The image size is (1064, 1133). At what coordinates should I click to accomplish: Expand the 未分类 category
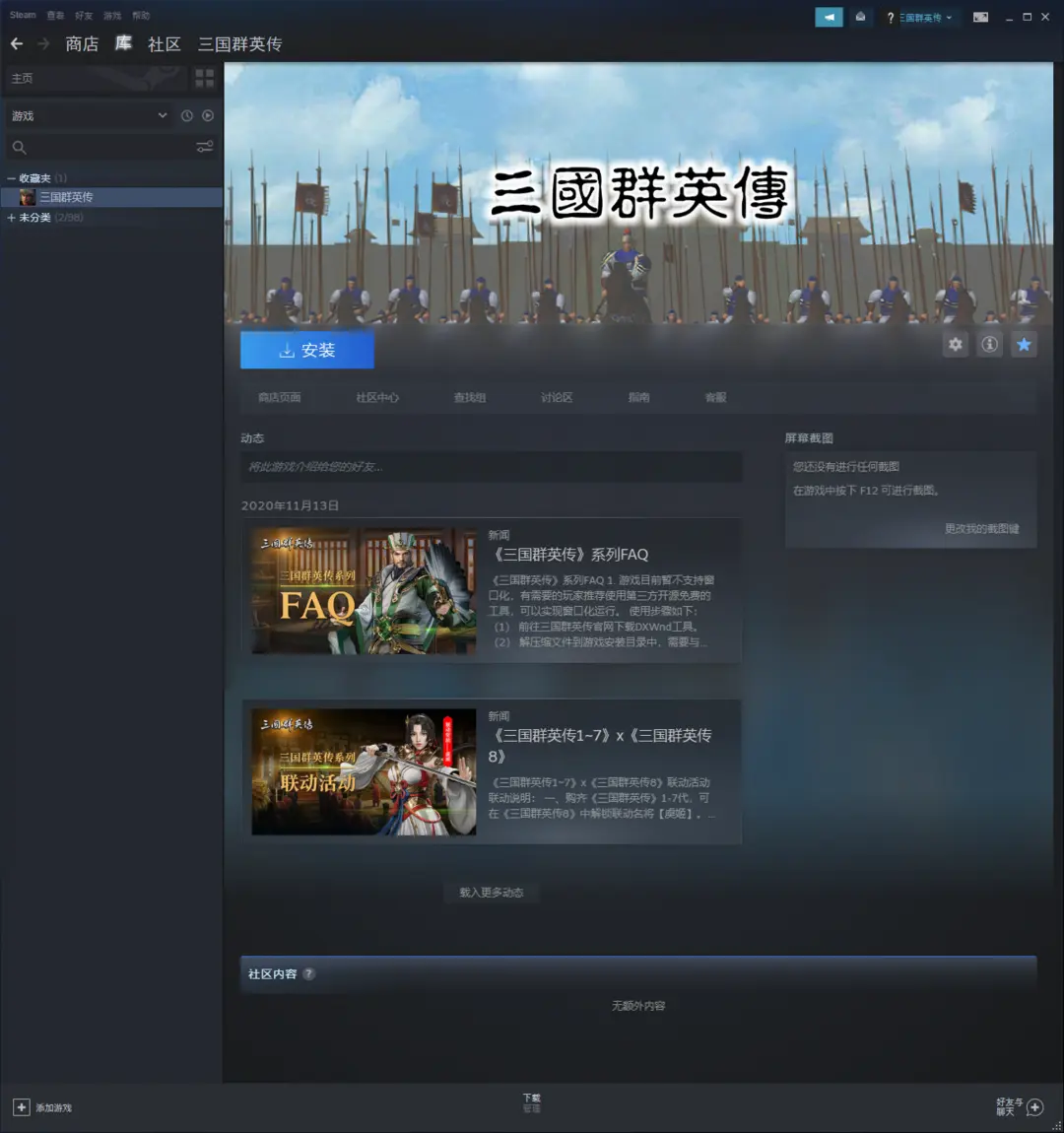pos(11,218)
